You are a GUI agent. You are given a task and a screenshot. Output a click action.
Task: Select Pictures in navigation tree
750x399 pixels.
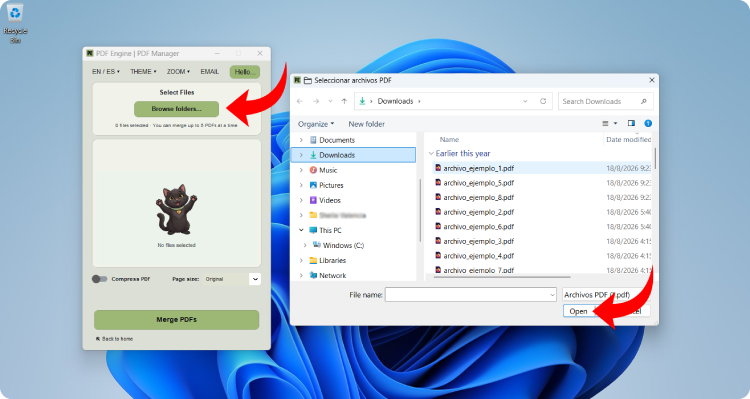(x=331, y=185)
